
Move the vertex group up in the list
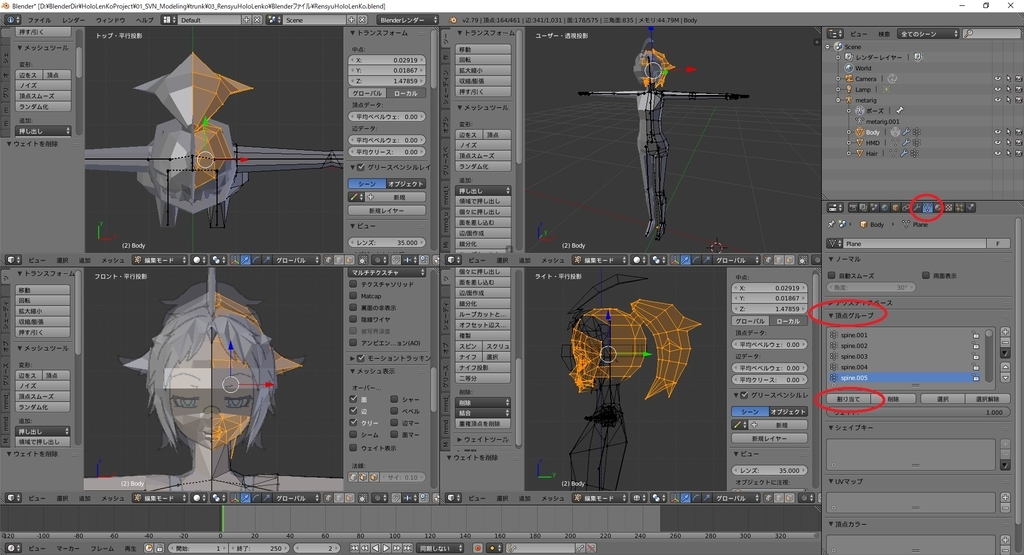(x=1006, y=367)
